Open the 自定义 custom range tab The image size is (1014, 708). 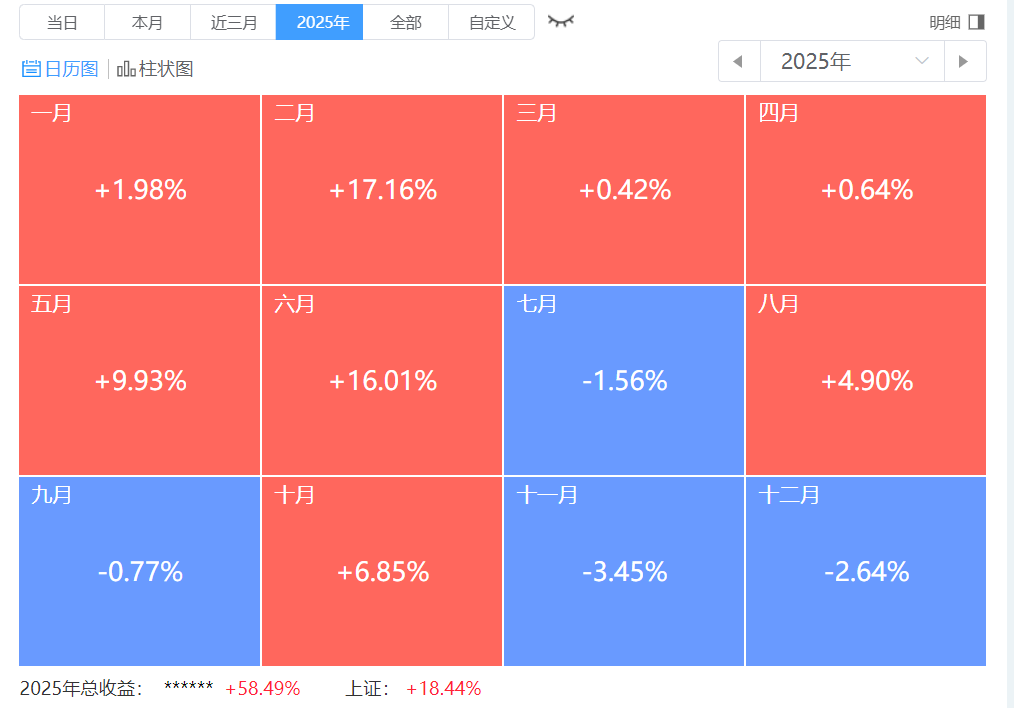(x=491, y=22)
